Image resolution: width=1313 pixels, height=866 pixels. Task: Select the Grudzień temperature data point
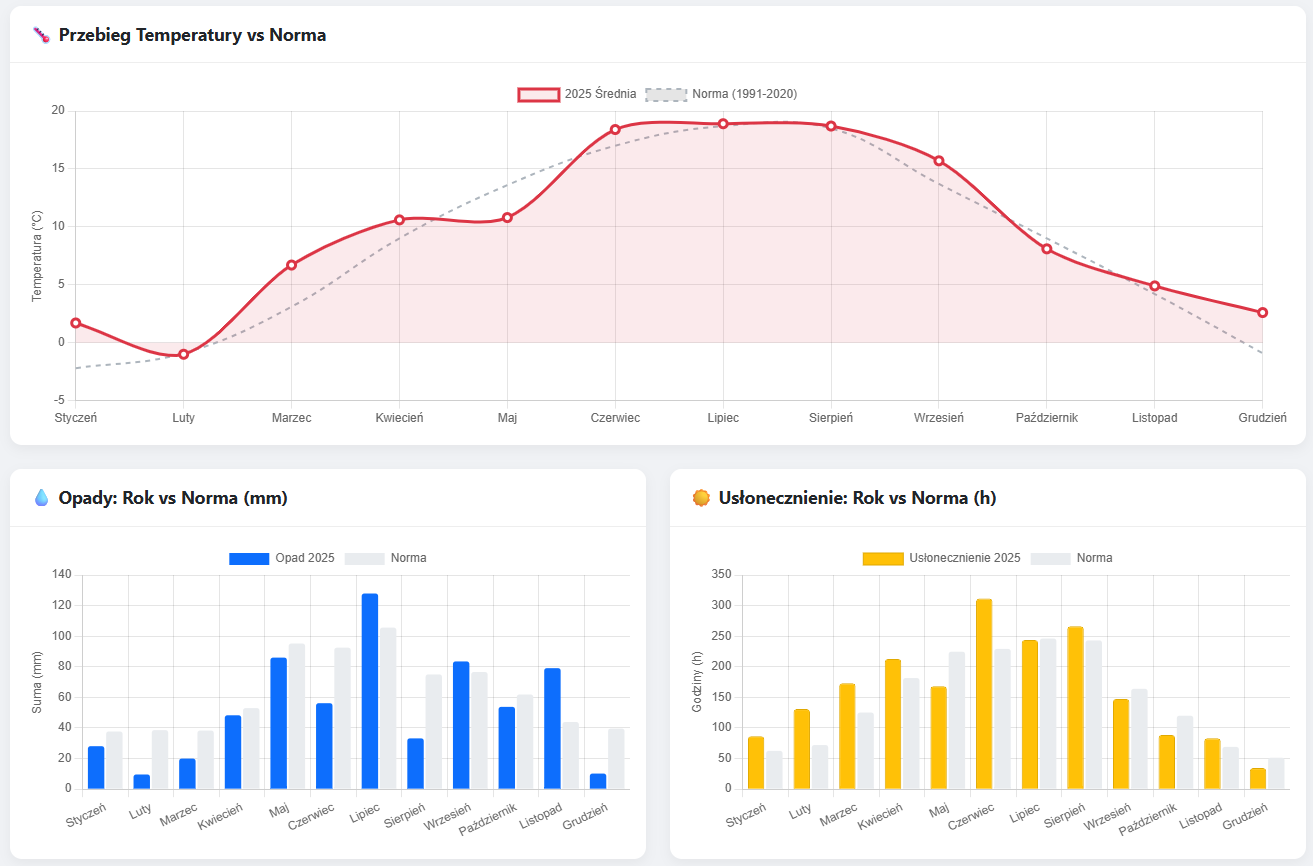(1262, 313)
